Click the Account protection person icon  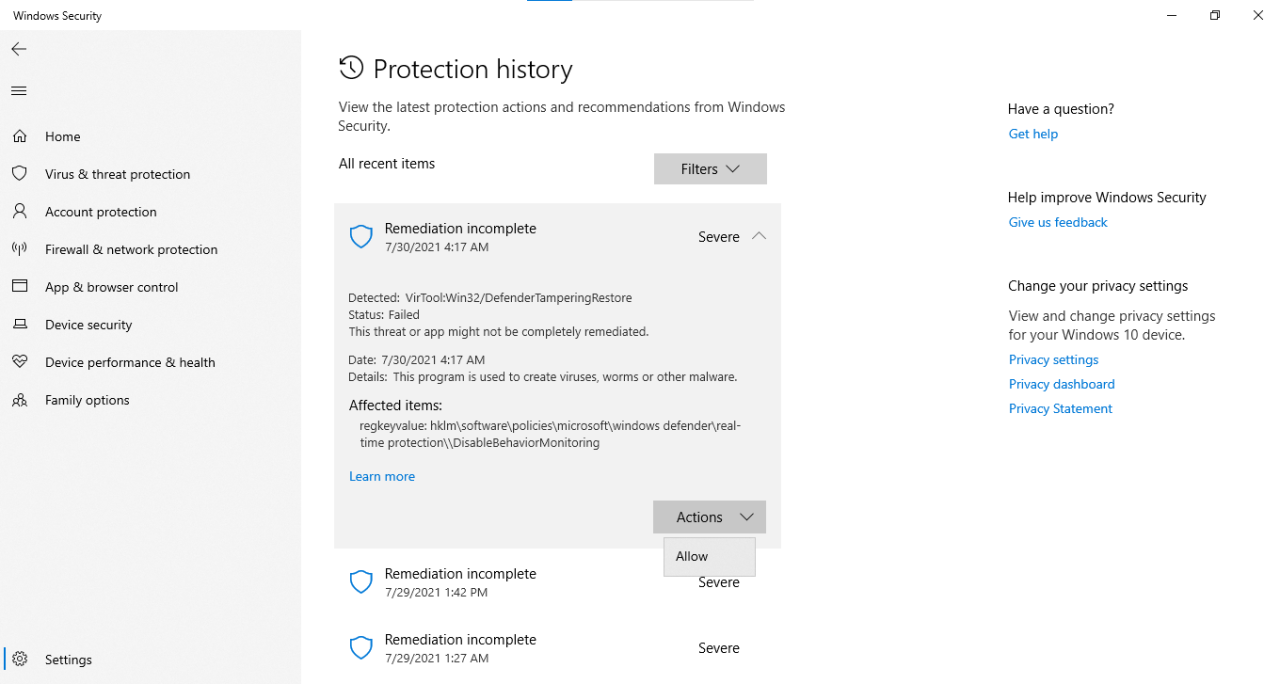(x=20, y=212)
